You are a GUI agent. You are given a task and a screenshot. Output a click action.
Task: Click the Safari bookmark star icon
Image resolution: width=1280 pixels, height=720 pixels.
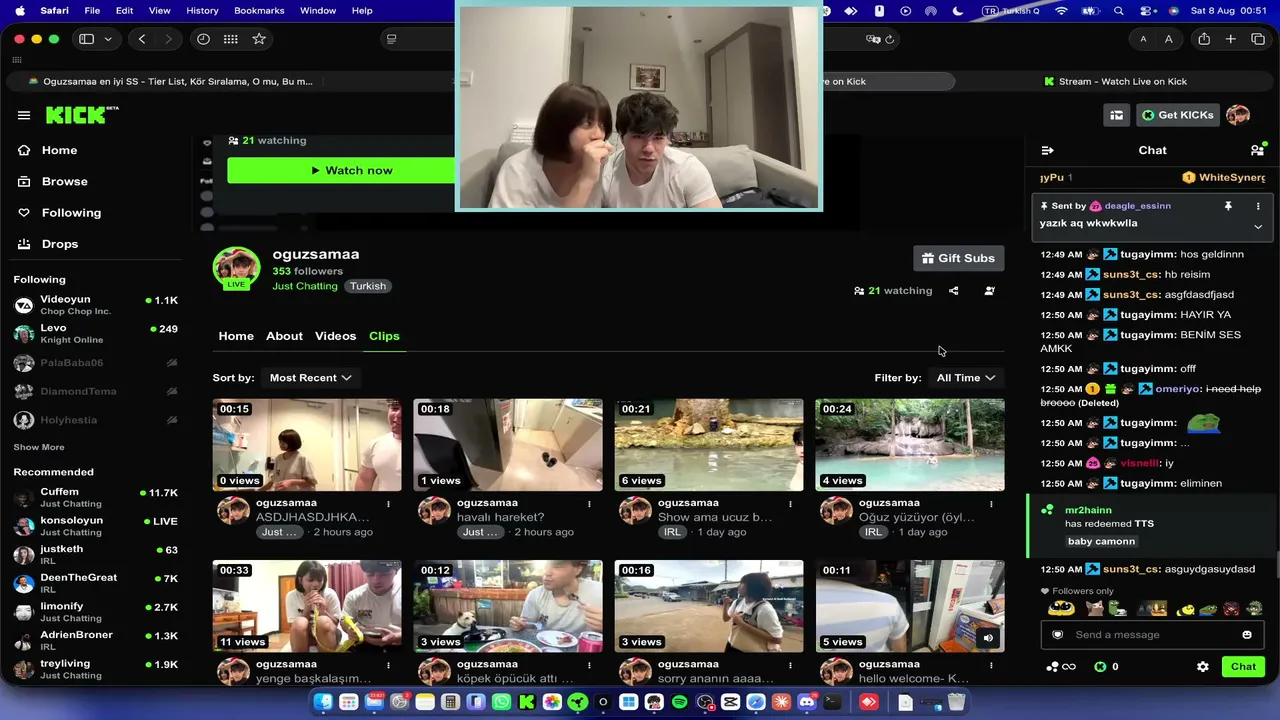[x=259, y=39]
